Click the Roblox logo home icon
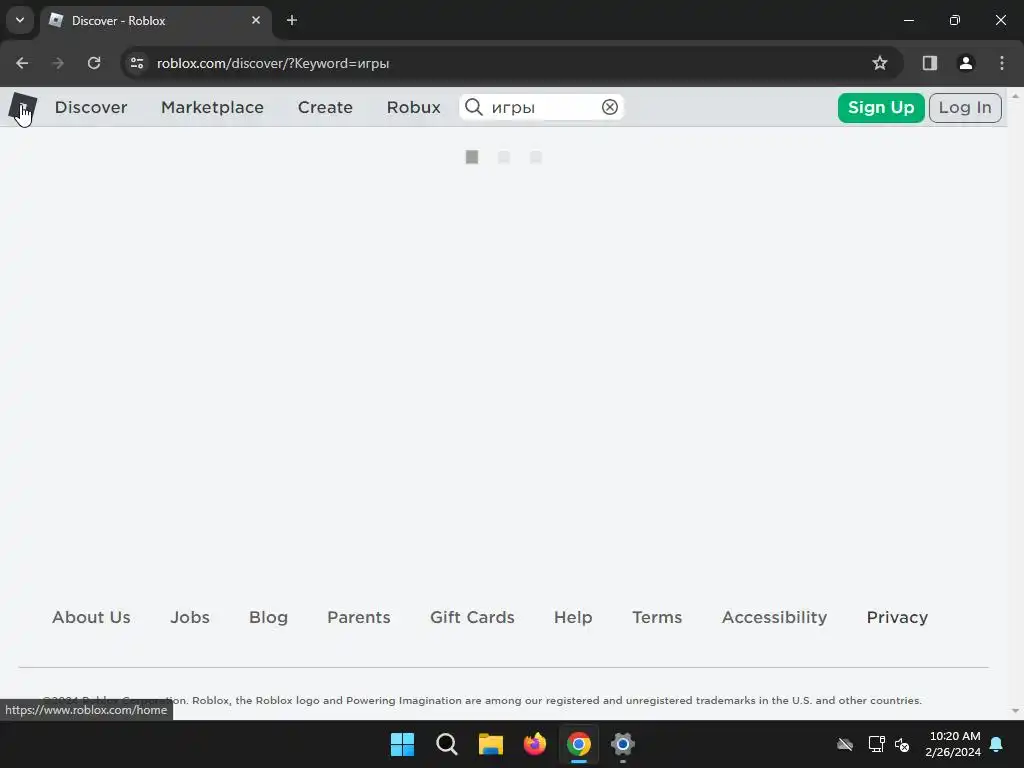 point(22,107)
